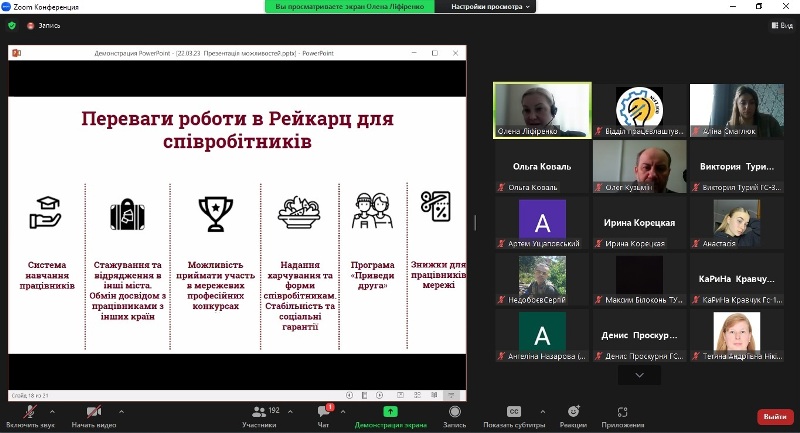This screenshot has height=433, width=800.
Task: Click reading view book icon in PowerPoint status bar
Action: 434,395
